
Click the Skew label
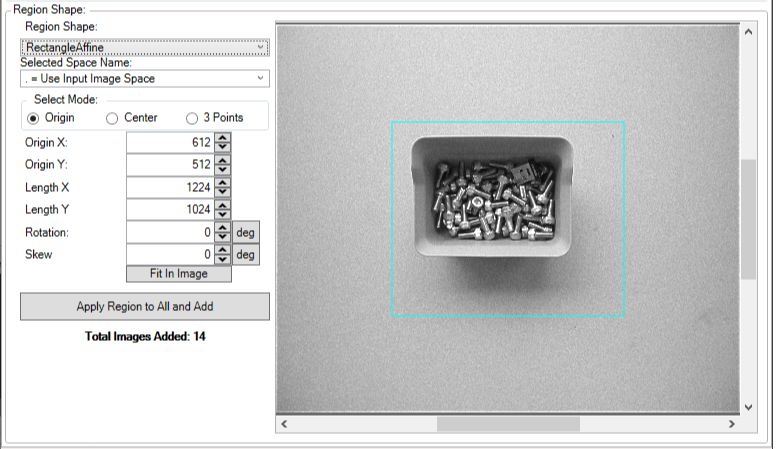coord(39,255)
